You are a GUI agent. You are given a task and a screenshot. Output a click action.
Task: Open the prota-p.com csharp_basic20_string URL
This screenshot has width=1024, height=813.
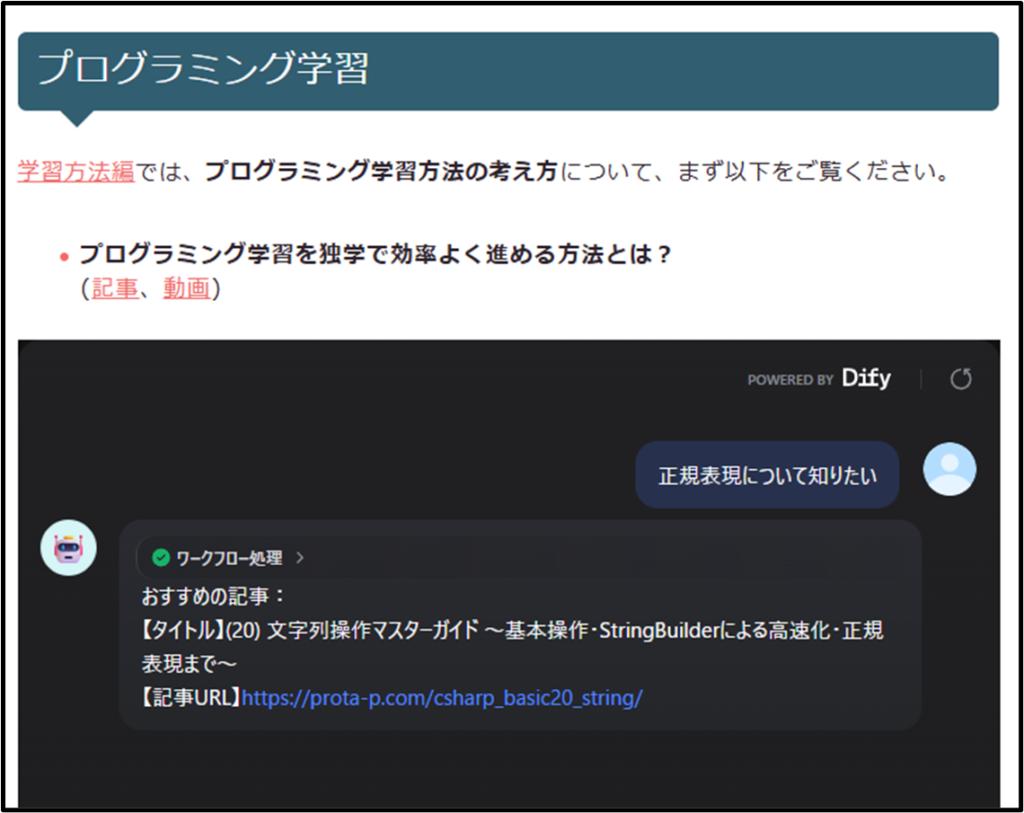point(441,698)
